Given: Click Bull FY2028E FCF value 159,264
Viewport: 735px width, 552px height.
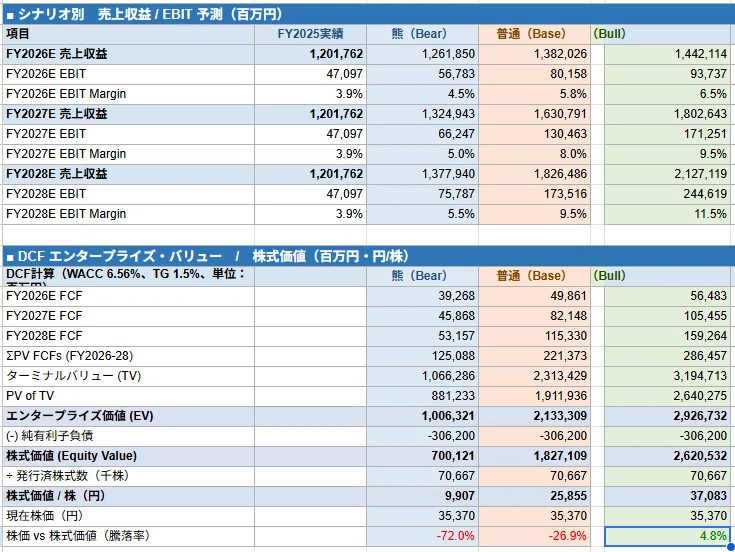Looking at the screenshot, I should coord(705,336).
